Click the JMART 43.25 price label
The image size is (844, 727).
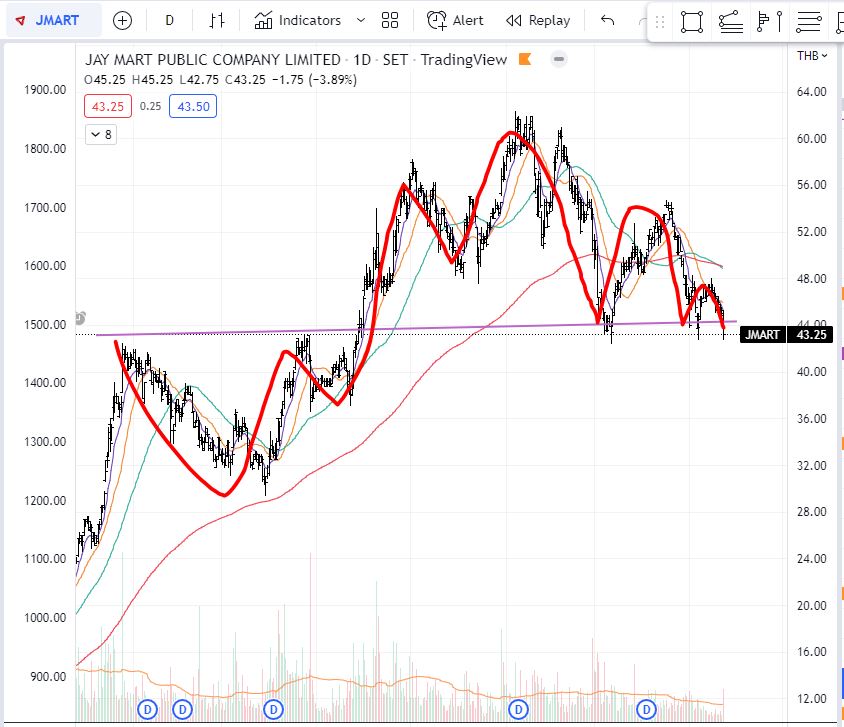click(x=786, y=335)
